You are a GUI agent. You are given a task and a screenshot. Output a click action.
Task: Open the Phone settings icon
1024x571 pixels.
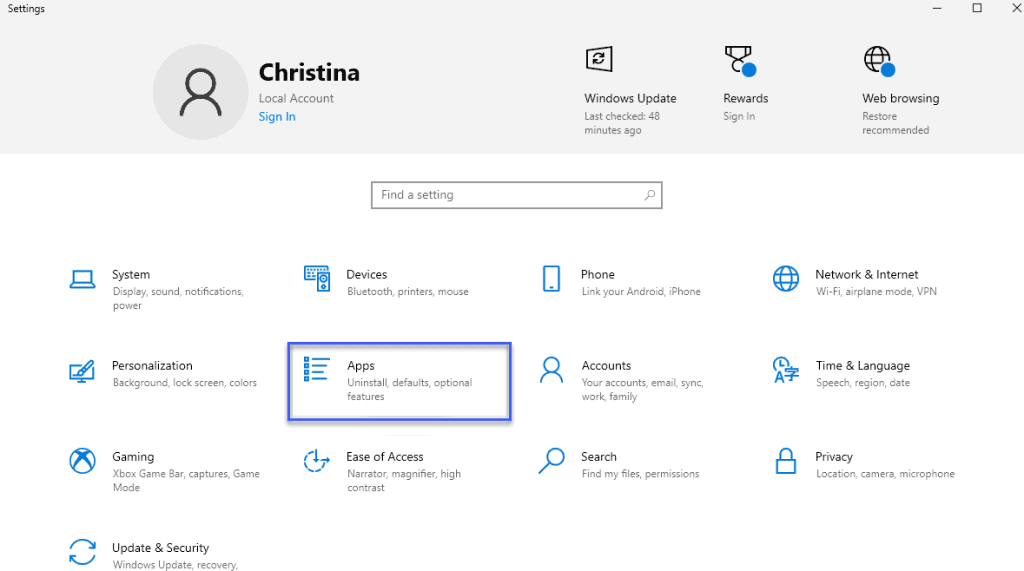point(551,278)
